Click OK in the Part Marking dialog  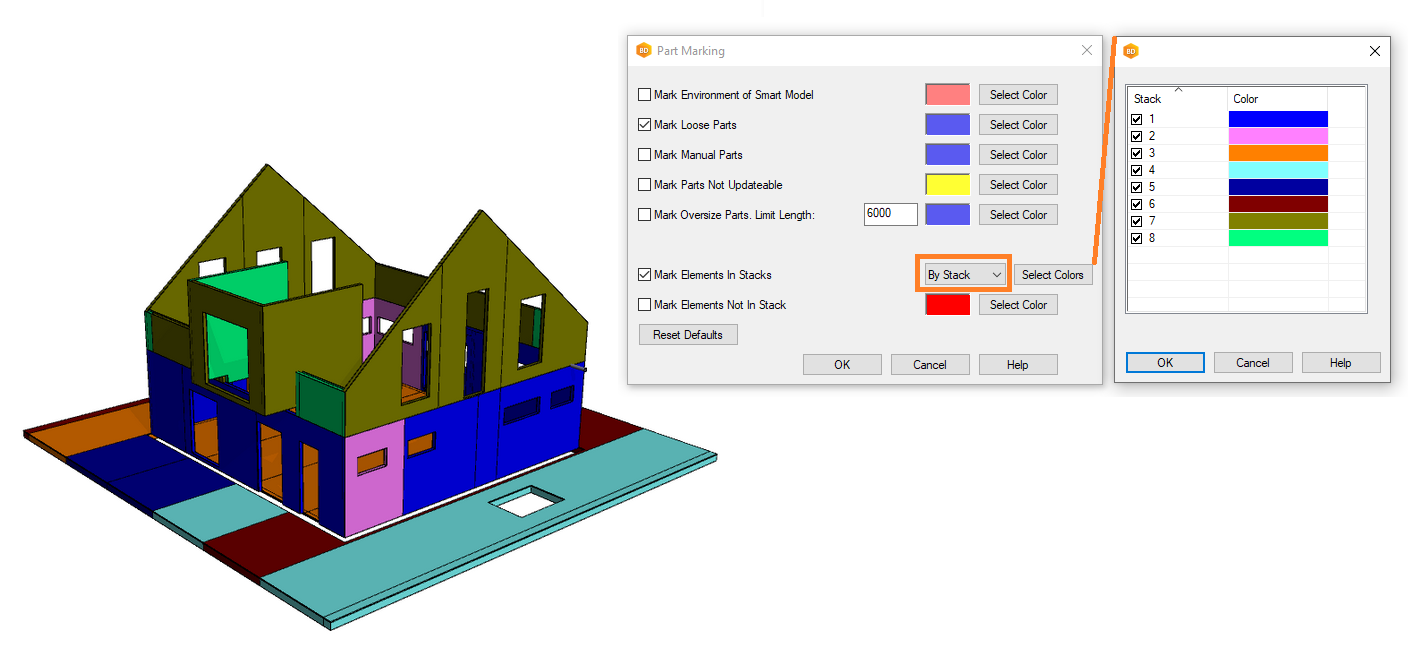click(x=842, y=365)
